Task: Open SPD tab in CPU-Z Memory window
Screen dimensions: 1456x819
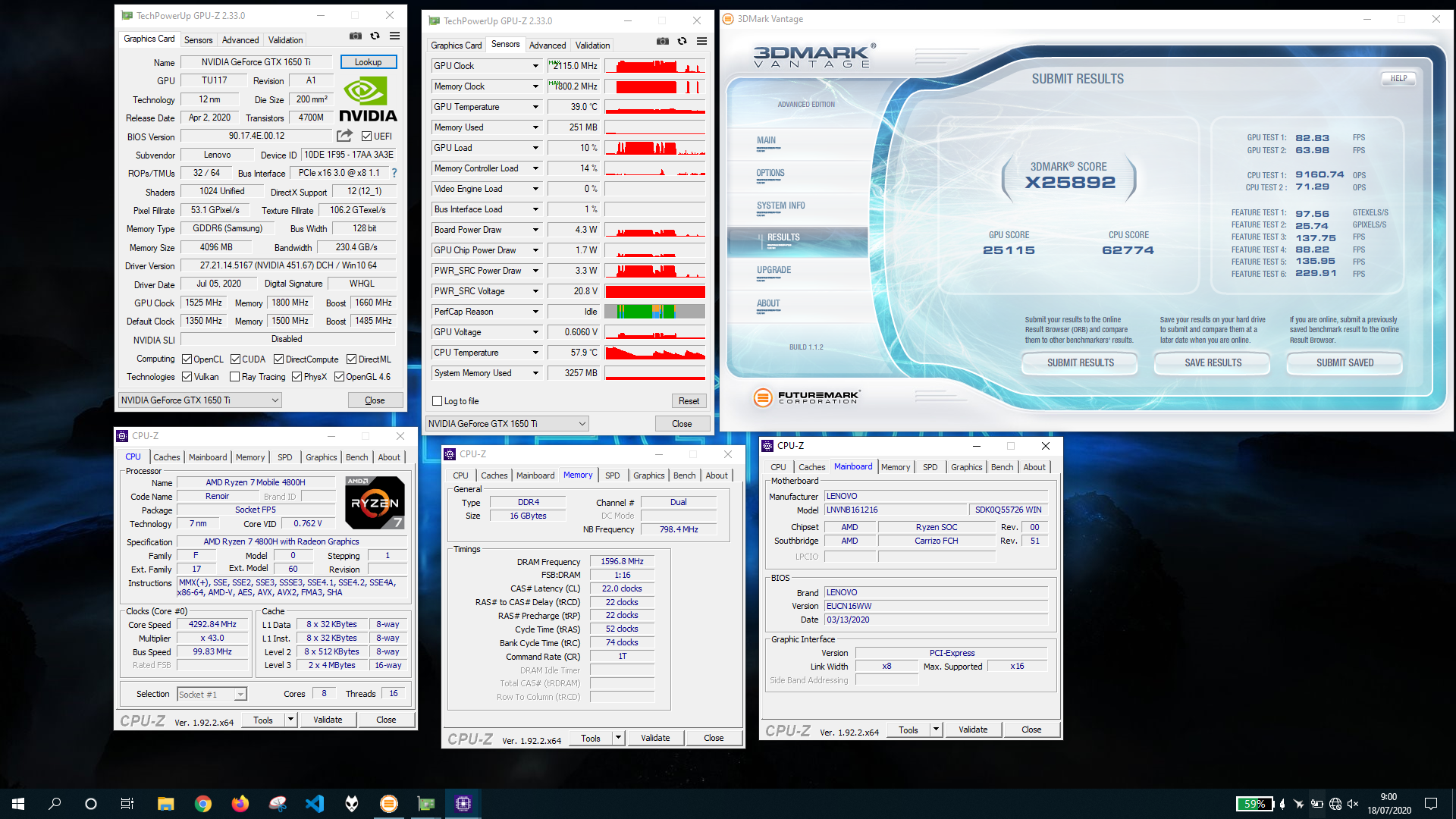Action: tap(613, 475)
